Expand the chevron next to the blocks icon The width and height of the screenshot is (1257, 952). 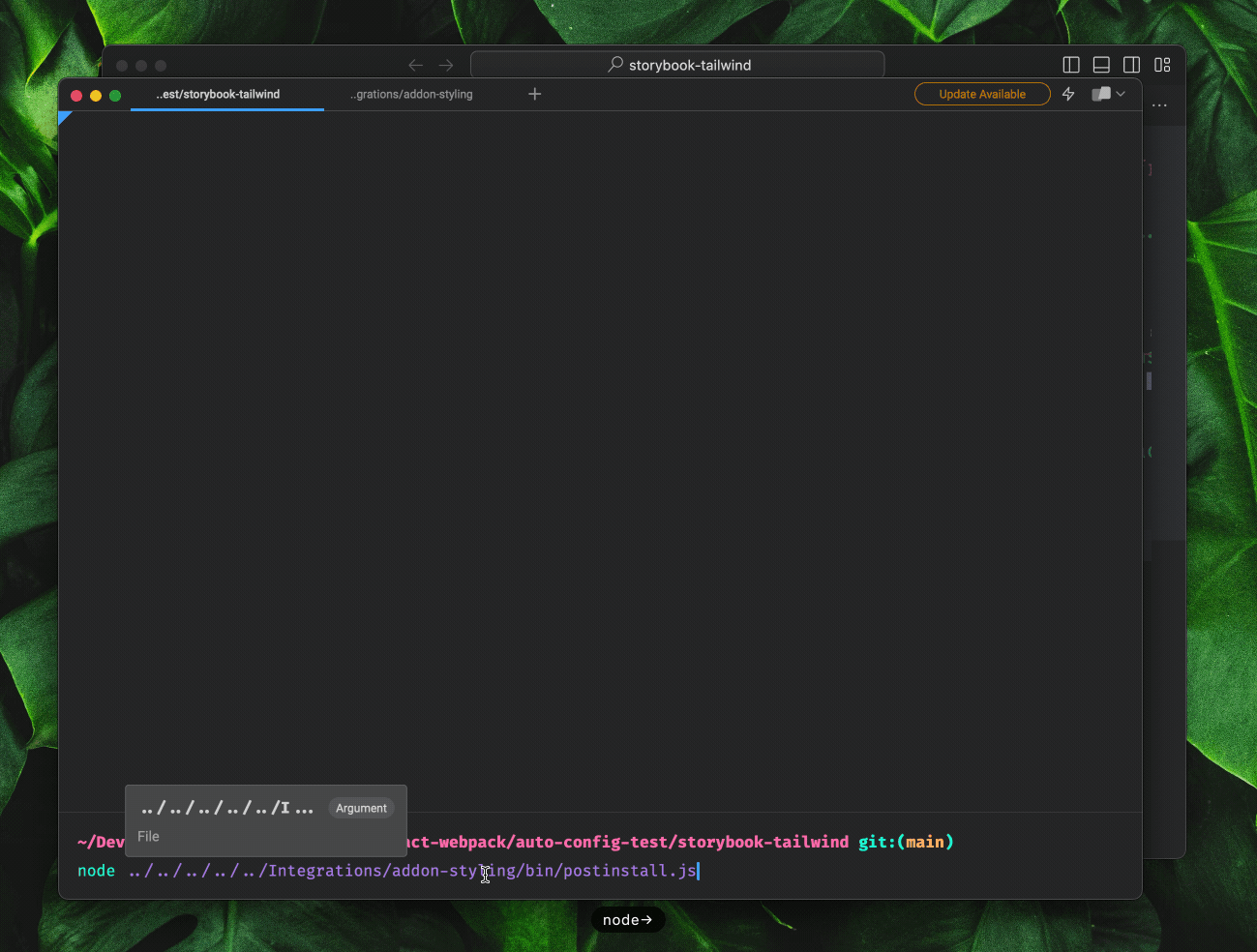pos(1120,94)
